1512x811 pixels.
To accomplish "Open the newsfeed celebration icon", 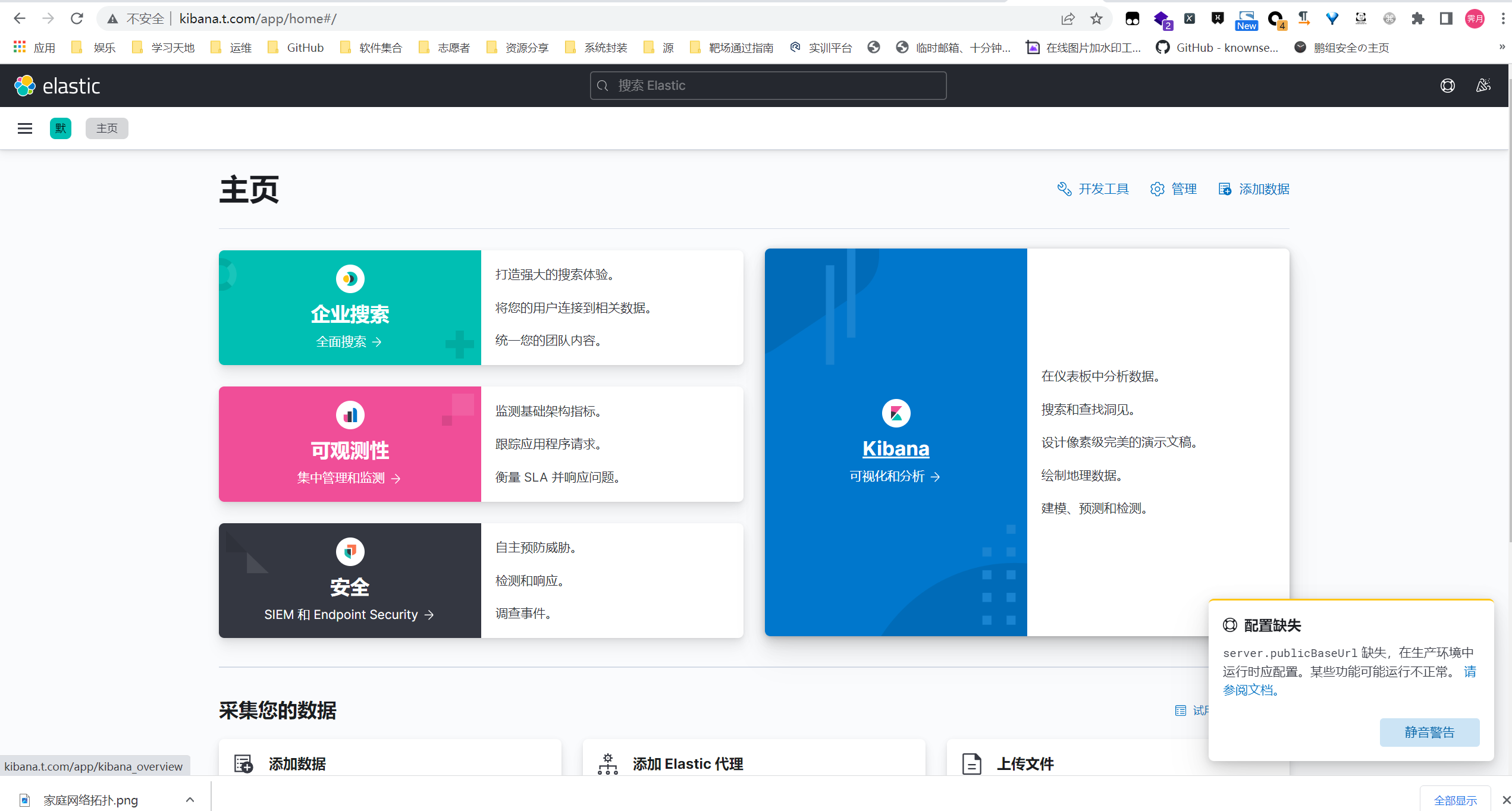I will pyautogui.click(x=1483, y=86).
